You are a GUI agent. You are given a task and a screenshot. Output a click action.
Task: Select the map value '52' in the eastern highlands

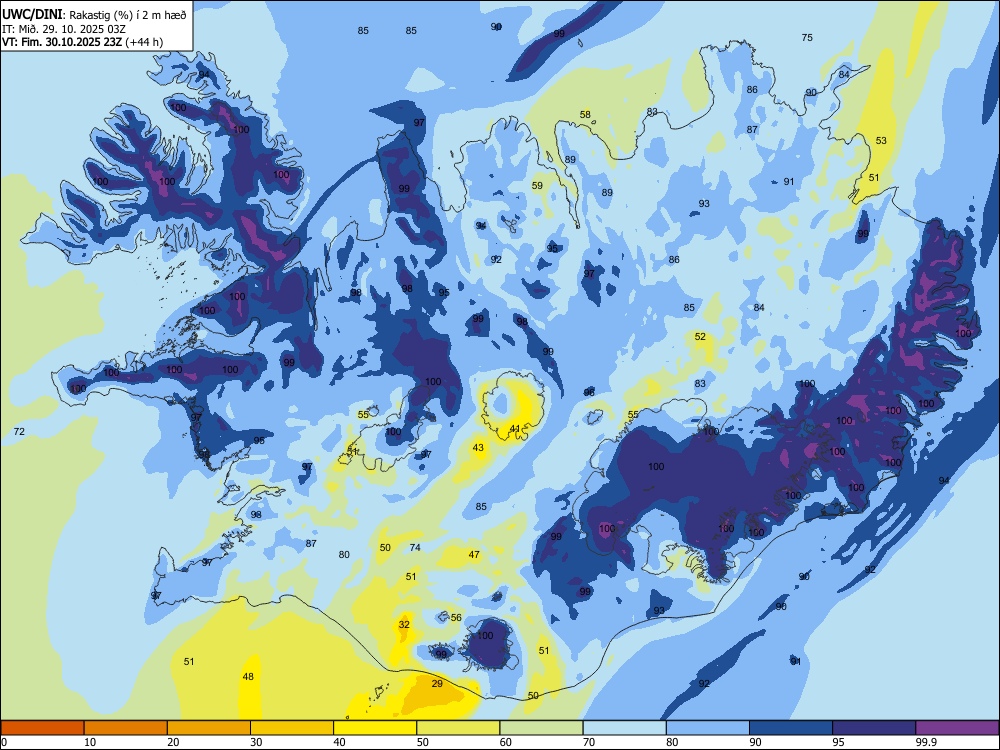click(700, 337)
